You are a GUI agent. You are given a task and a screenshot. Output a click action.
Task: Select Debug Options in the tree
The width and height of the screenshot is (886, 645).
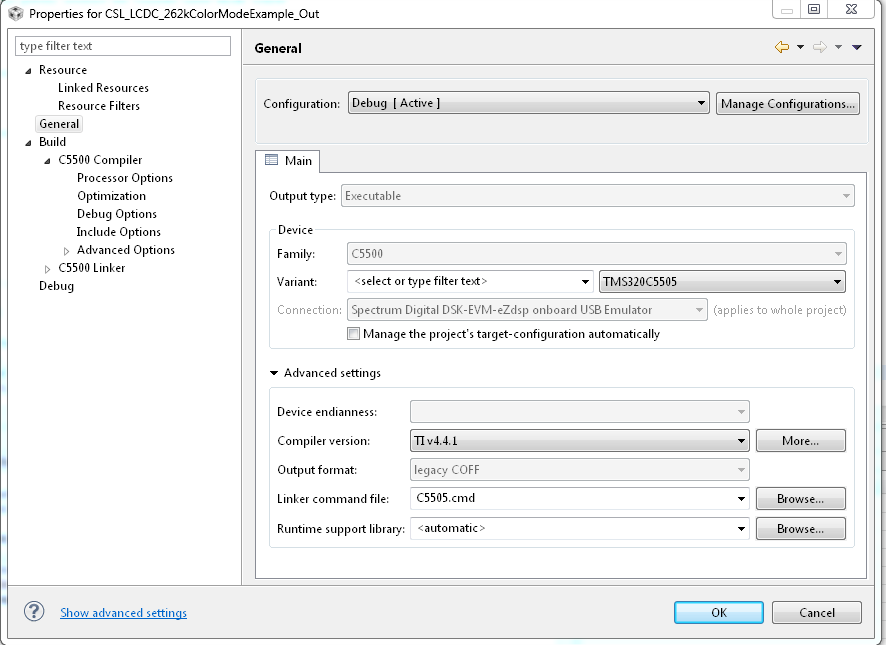click(x=117, y=214)
